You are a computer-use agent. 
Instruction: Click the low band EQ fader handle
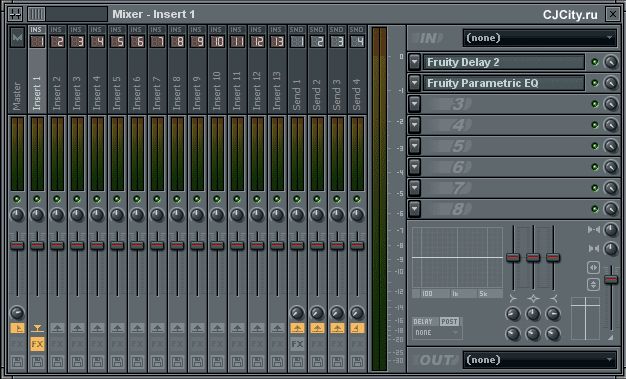tap(513, 258)
